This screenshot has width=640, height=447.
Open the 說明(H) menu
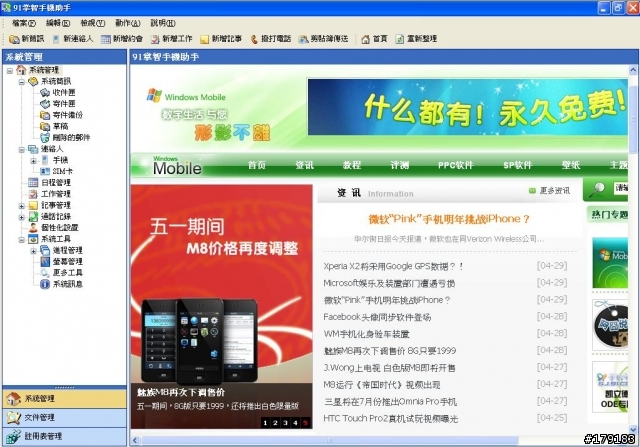(x=163, y=23)
